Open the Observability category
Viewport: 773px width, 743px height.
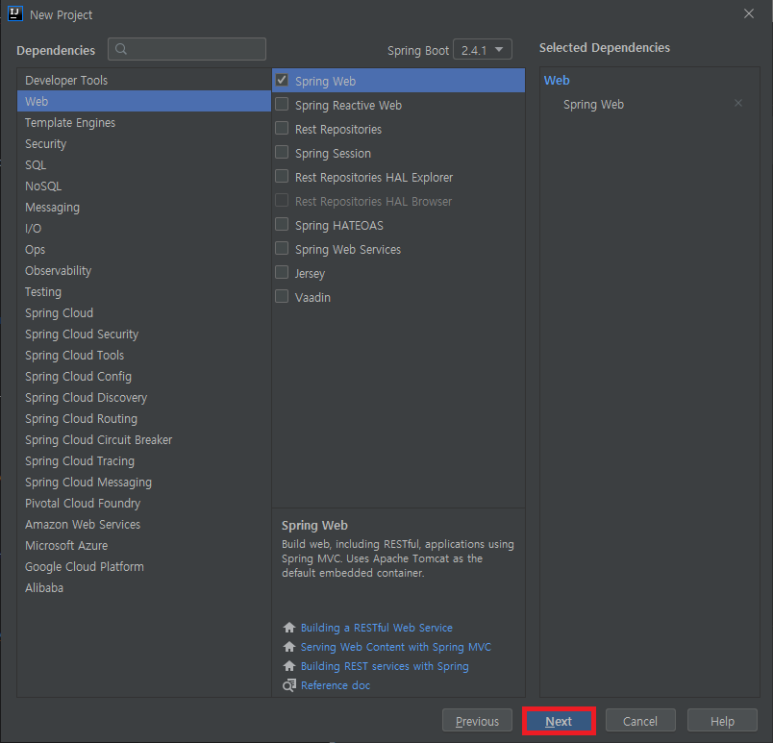144,271
